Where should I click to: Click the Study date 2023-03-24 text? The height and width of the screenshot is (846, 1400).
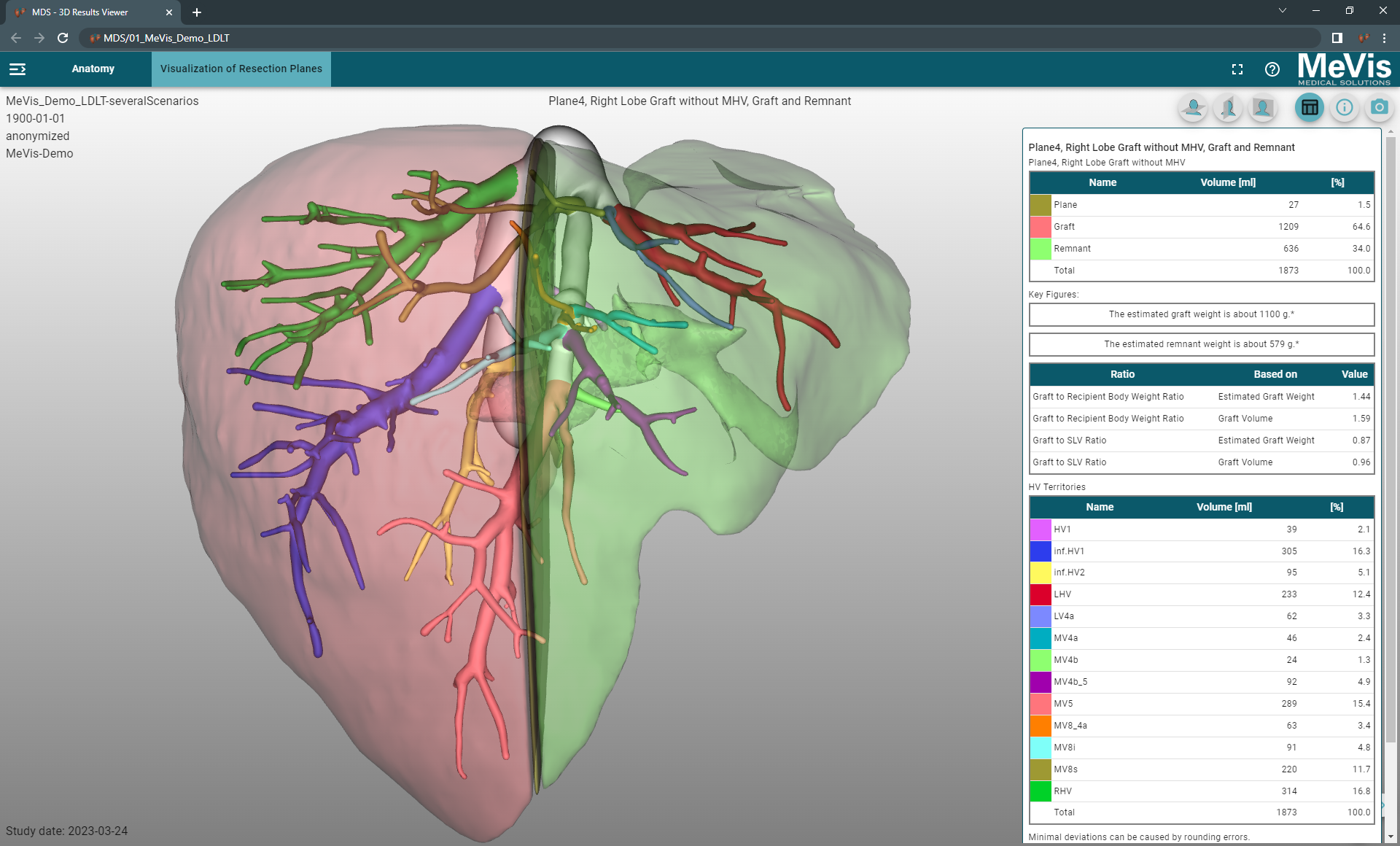pos(66,831)
